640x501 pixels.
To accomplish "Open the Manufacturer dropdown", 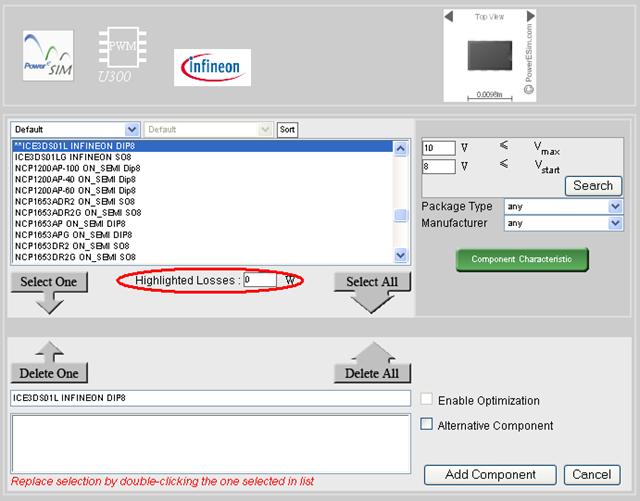I will [563, 223].
